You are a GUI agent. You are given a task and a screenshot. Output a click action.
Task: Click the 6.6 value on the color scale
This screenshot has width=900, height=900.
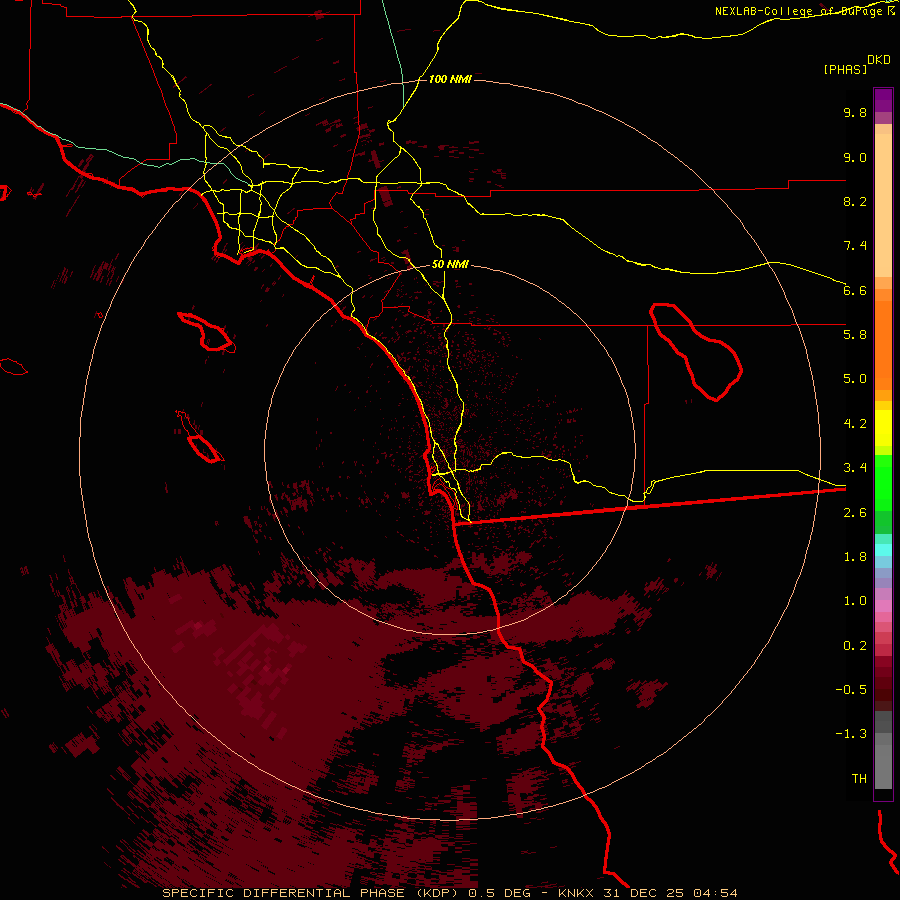[855, 290]
